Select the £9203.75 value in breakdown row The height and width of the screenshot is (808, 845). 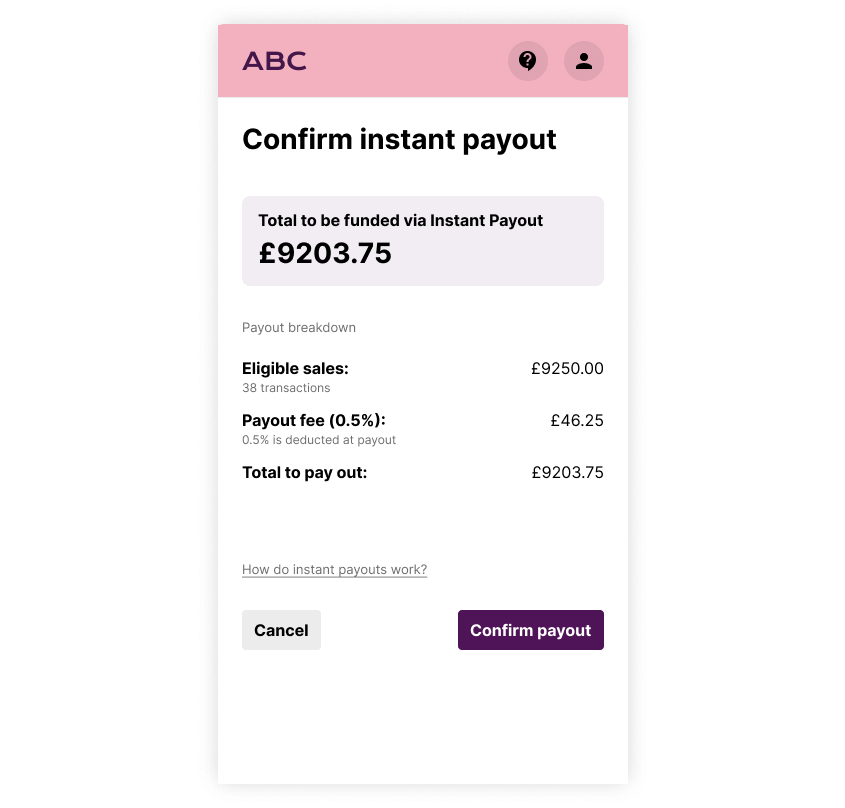[567, 472]
